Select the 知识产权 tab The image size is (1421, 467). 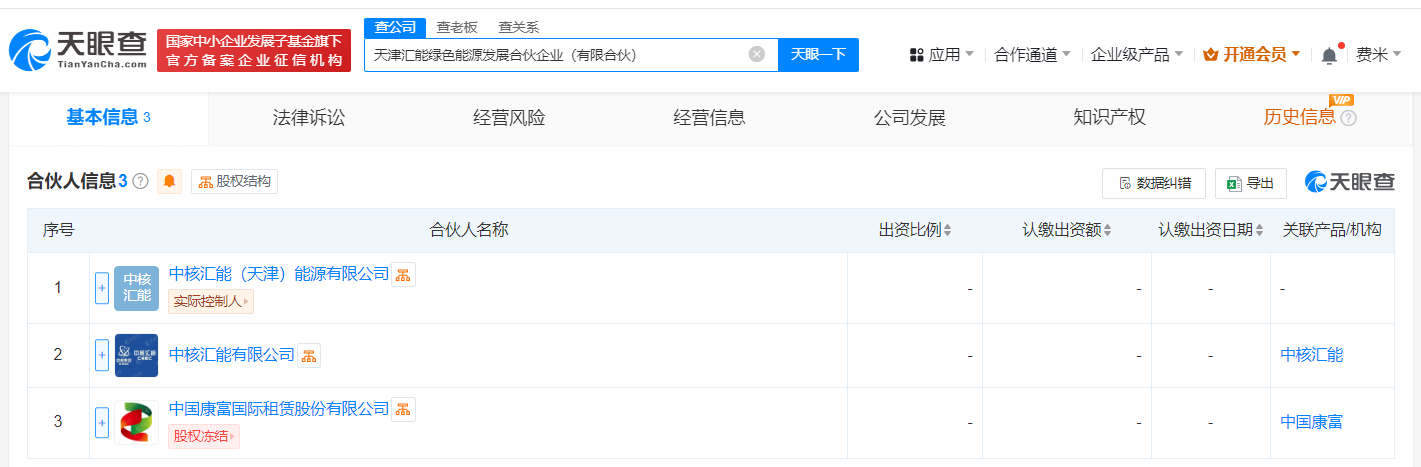pos(1109,118)
